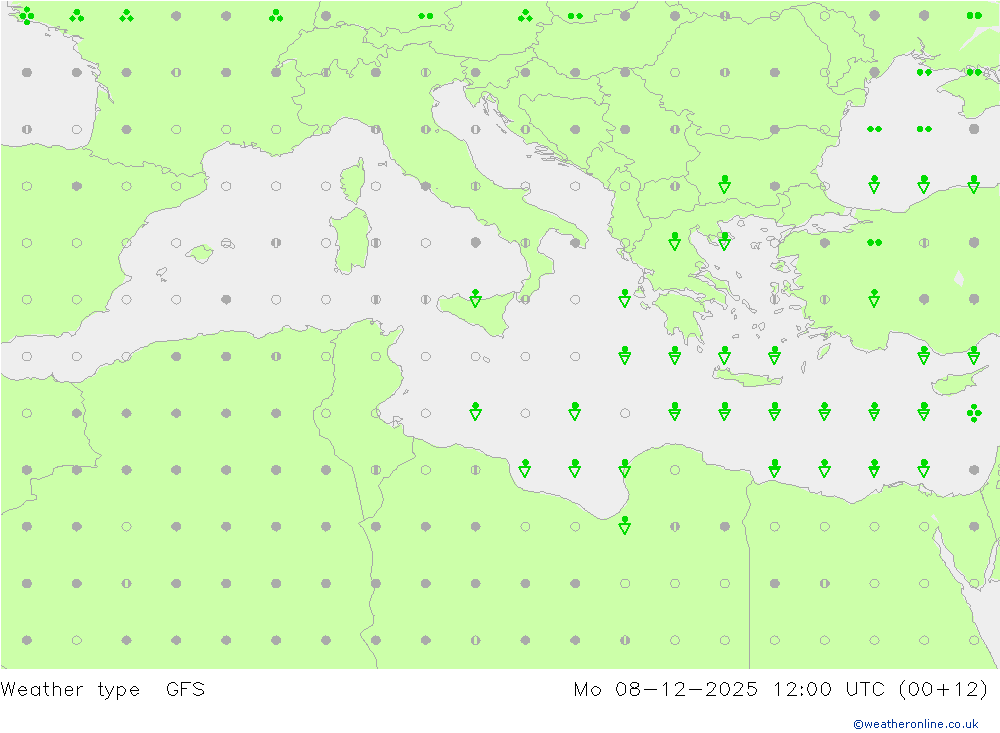Click the 'Mo 08-12-2025 12:00 UTC (00+12)' timestamp
This screenshot has height=733, width=1000.
point(781,690)
